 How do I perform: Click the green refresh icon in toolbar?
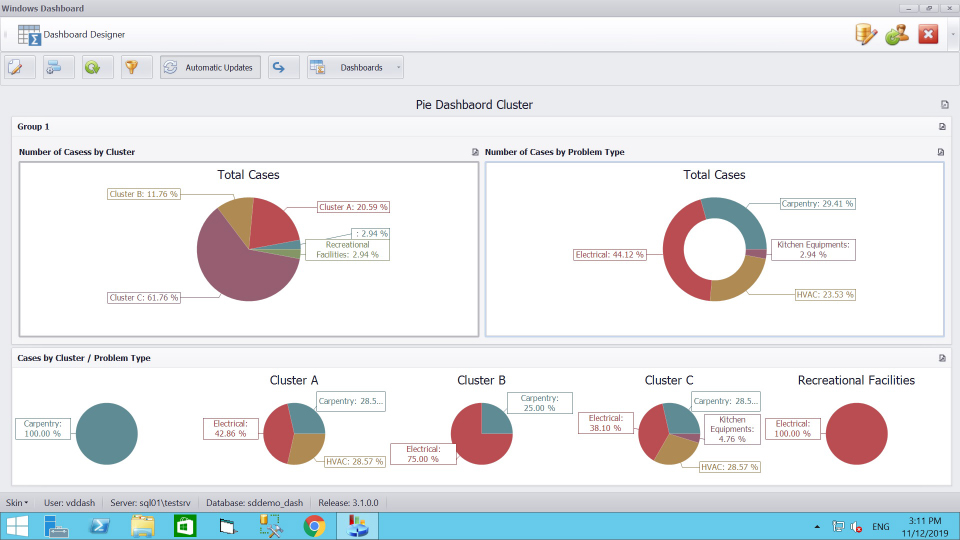coord(95,67)
